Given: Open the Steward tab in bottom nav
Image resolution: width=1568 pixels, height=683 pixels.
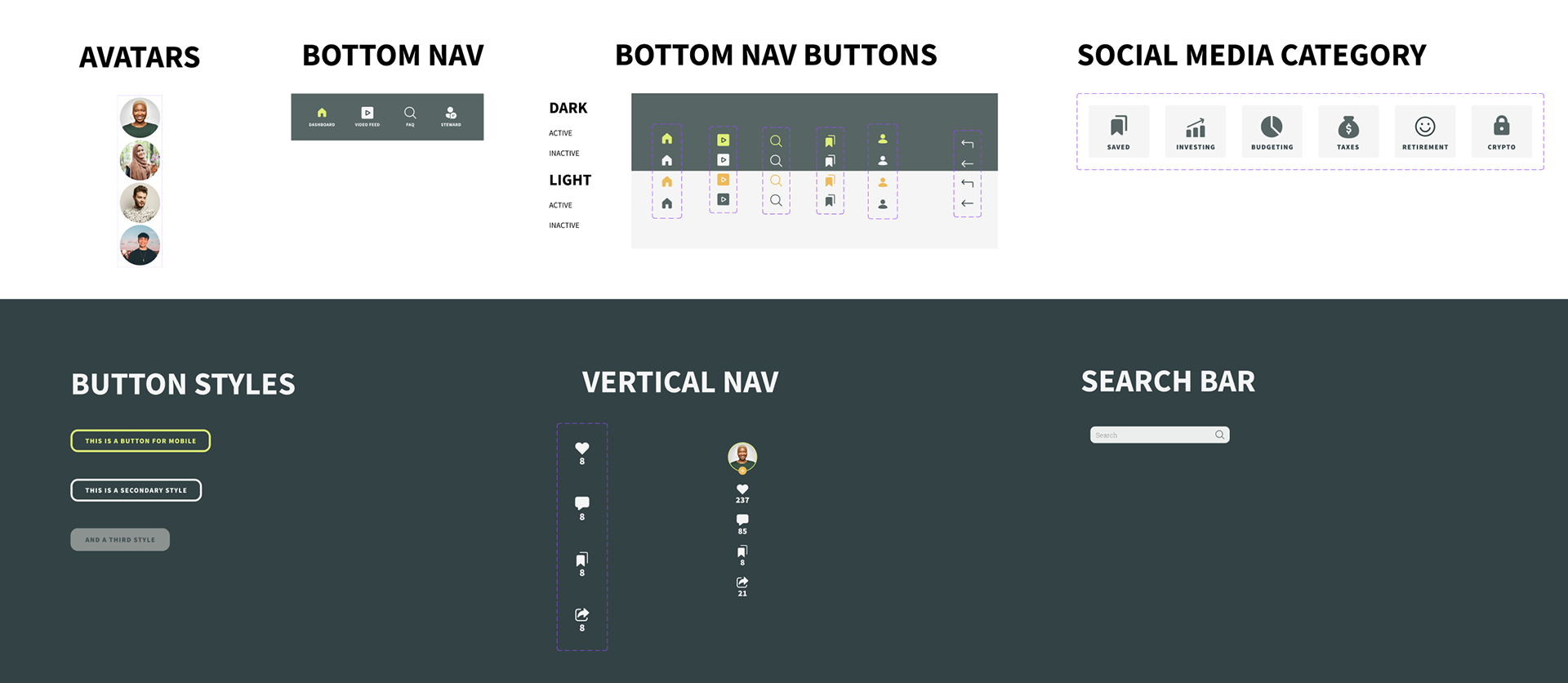Looking at the screenshot, I should (451, 116).
